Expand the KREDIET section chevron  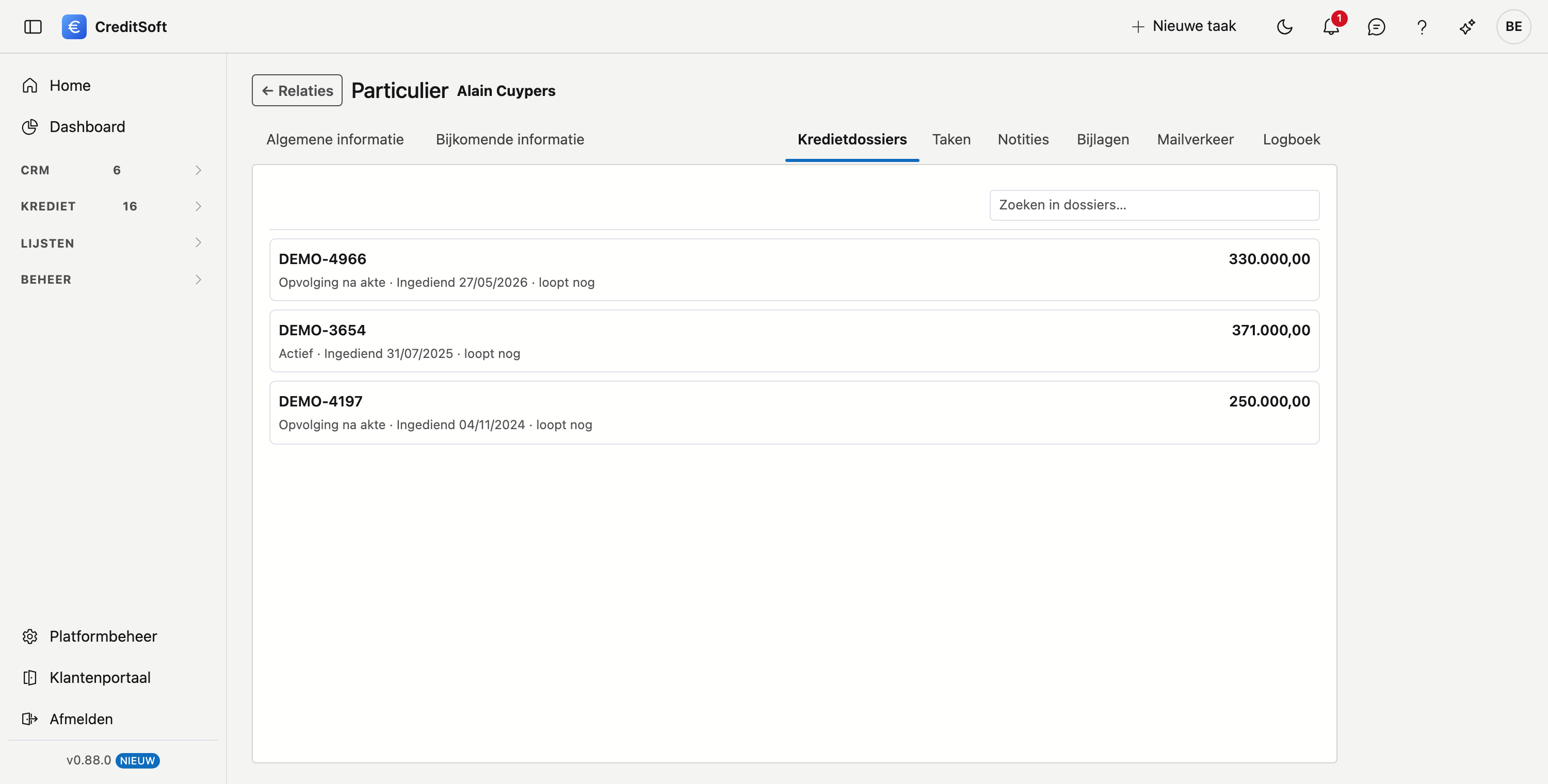coord(198,206)
